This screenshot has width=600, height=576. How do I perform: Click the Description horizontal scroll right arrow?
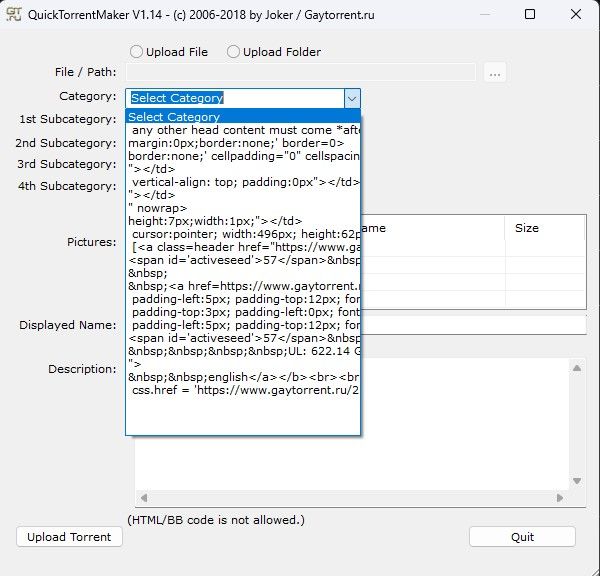[560, 497]
